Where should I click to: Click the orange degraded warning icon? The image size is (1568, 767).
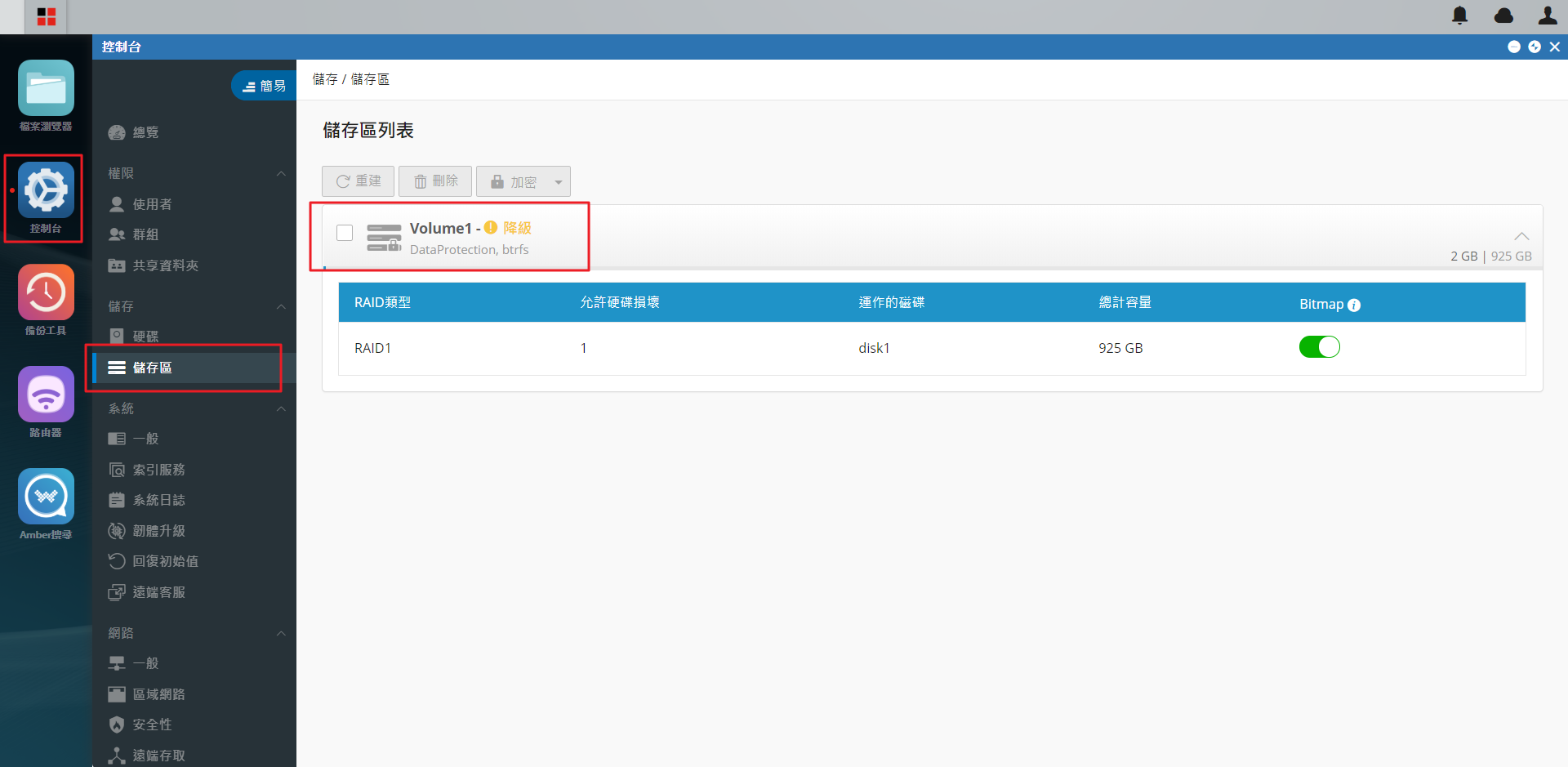491,228
